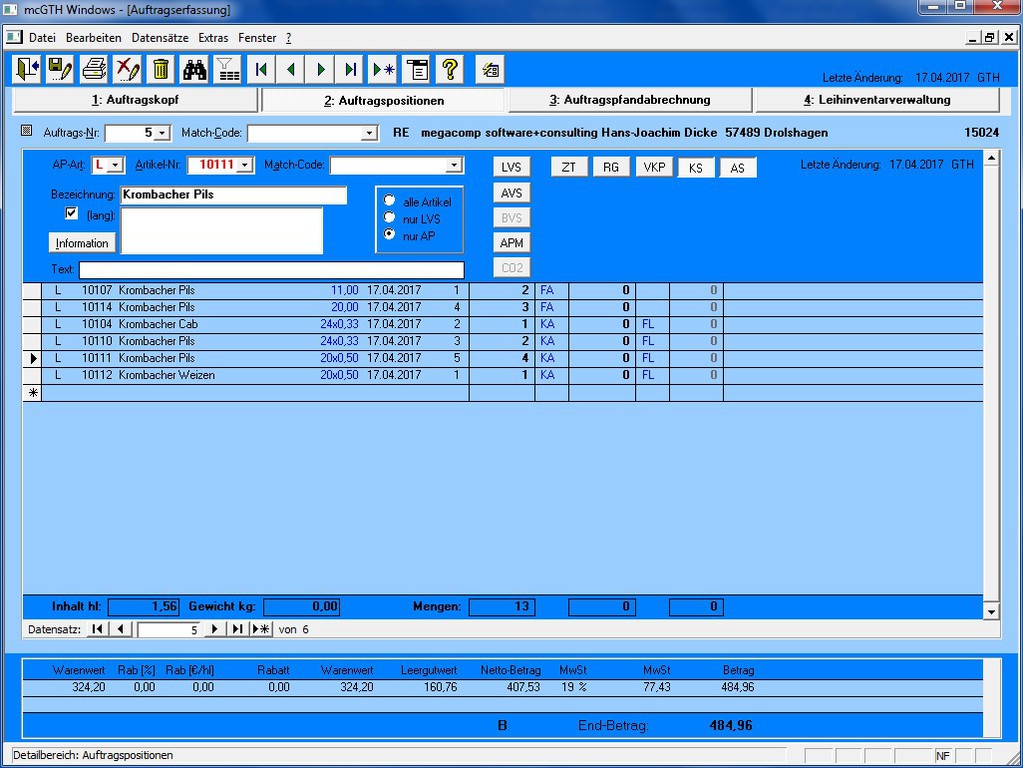
Task: Click the vertical scrollbar down arrow
Action: [991, 611]
